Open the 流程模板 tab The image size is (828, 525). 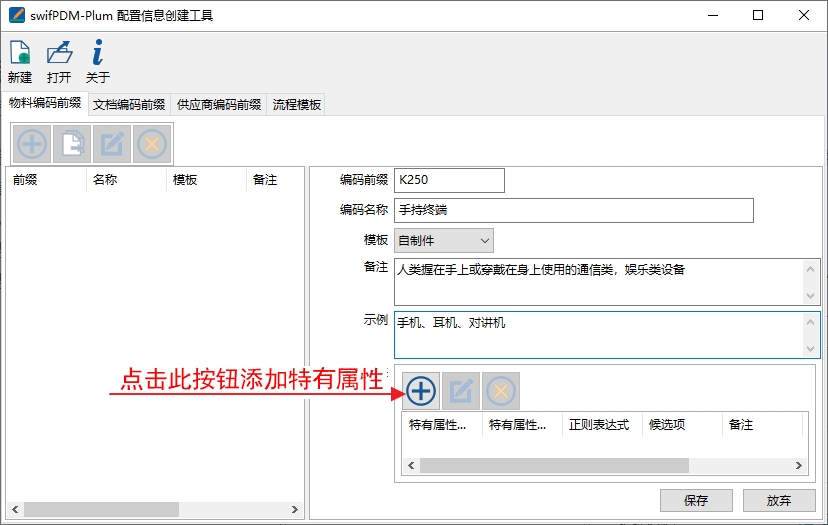(297, 104)
